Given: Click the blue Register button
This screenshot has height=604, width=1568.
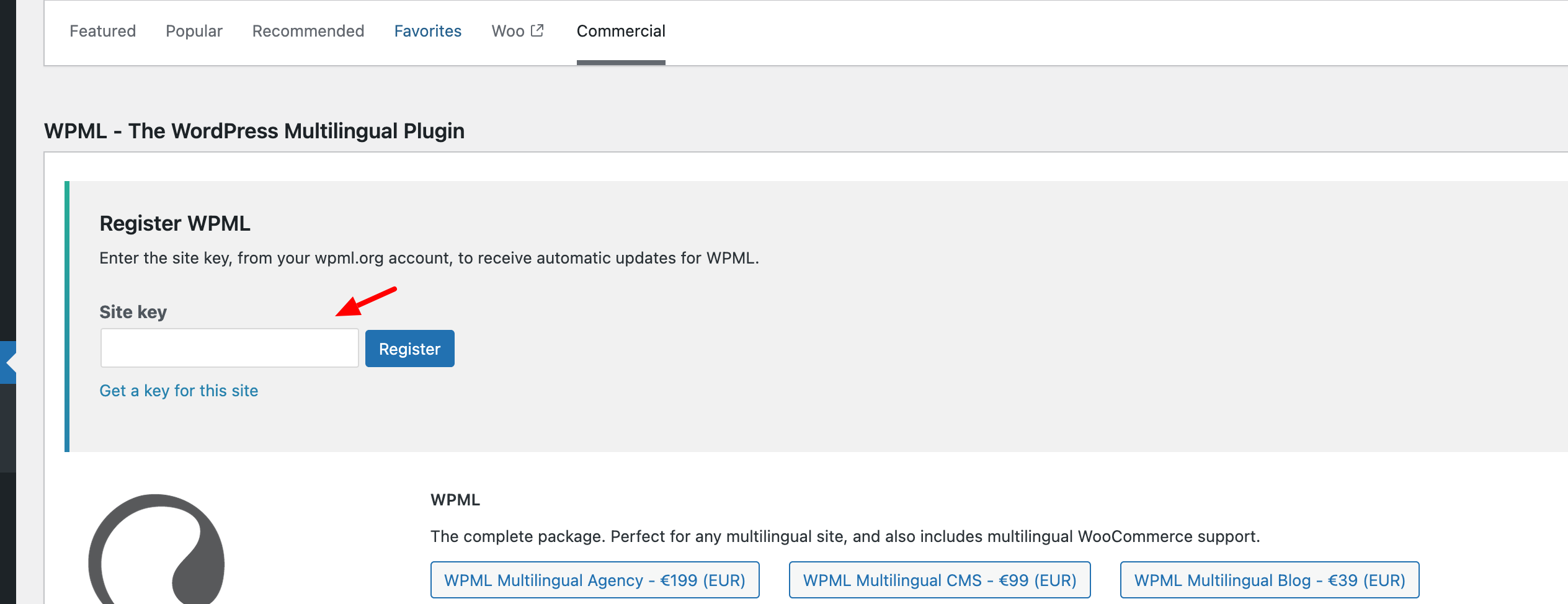Looking at the screenshot, I should pyautogui.click(x=410, y=349).
